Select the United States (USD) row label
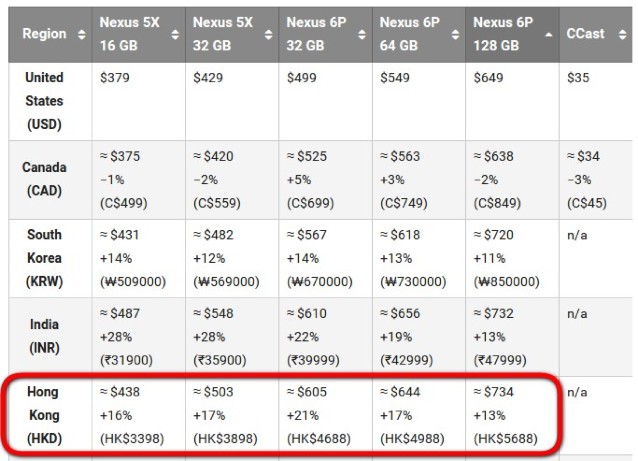This screenshot has height=461, width=638. (x=44, y=101)
